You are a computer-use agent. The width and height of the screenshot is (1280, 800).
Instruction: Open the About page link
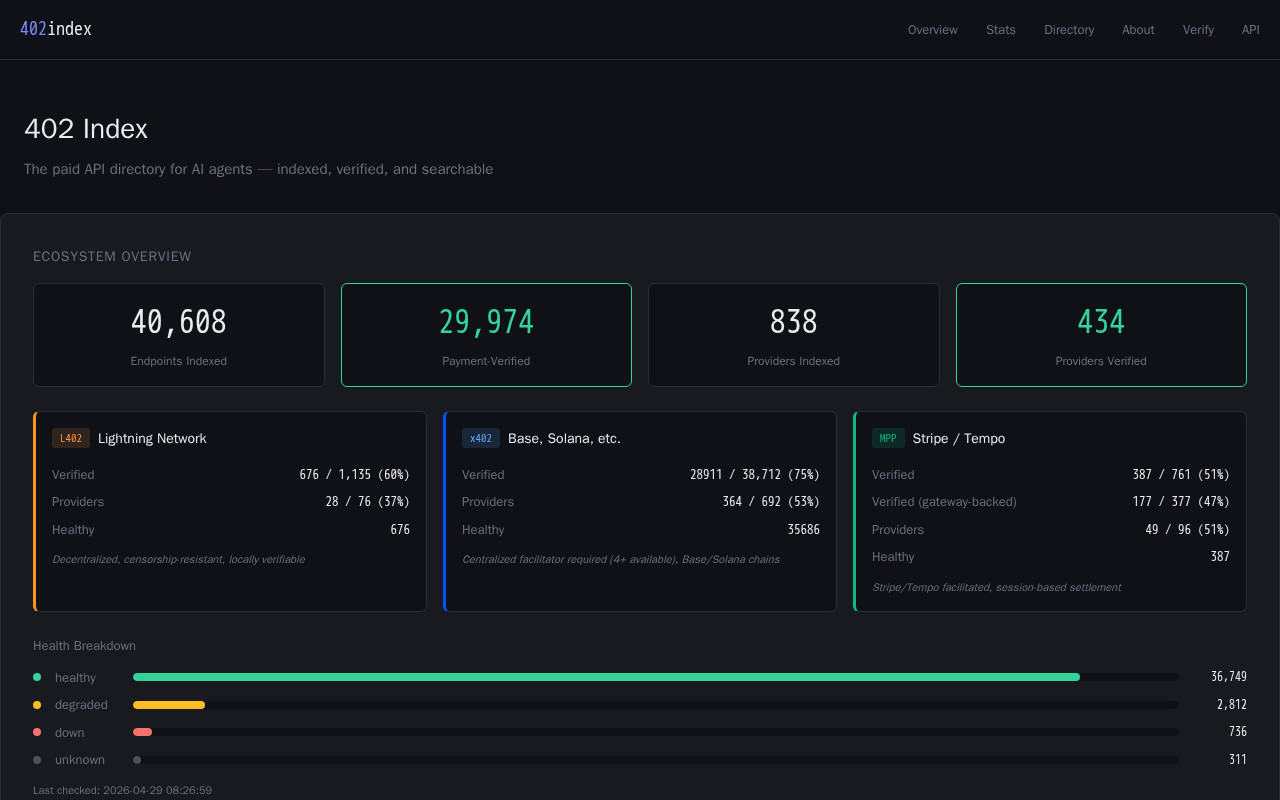(x=1138, y=30)
